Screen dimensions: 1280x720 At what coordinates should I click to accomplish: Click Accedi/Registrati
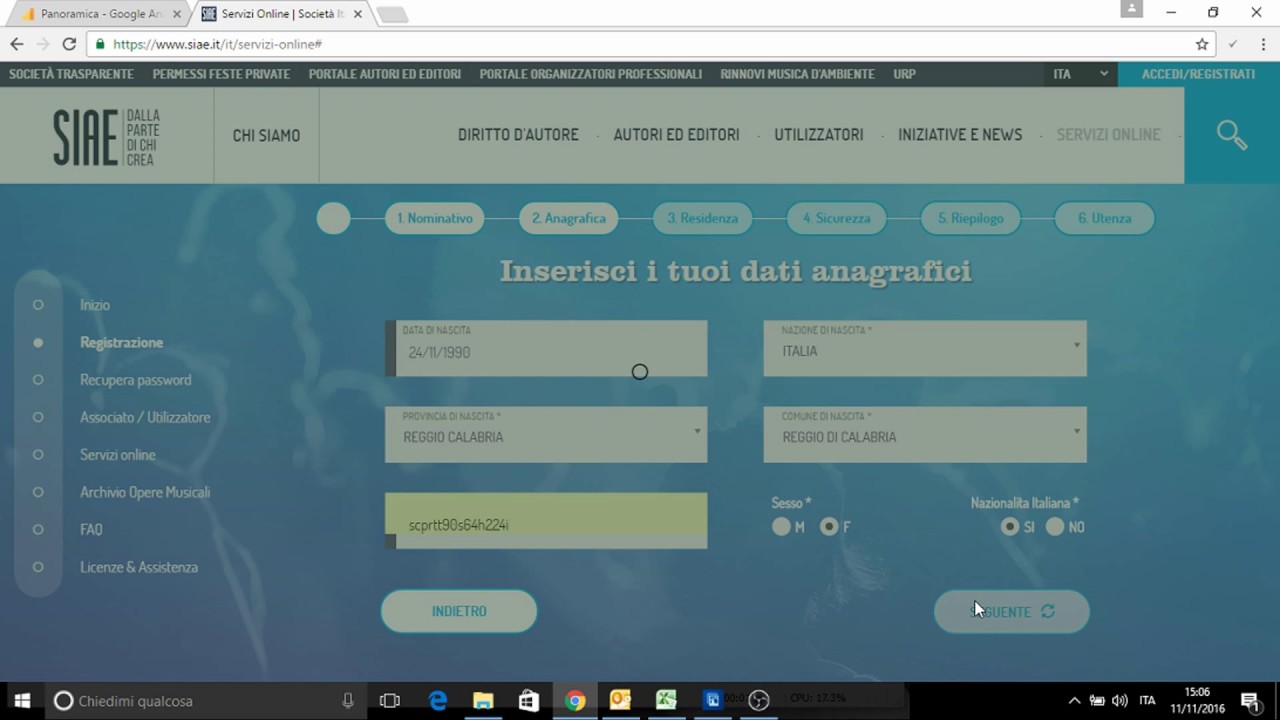(x=1198, y=74)
